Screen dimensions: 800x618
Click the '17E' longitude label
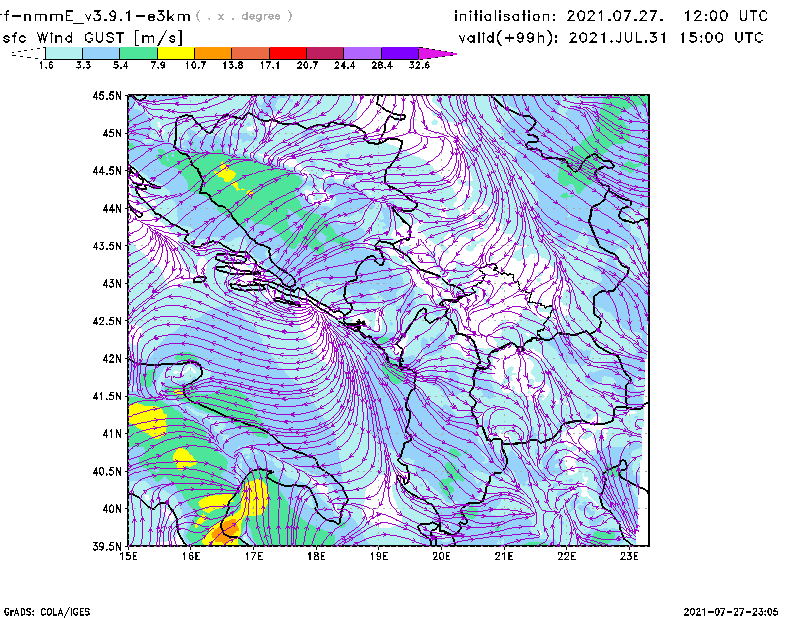click(x=254, y=556)
